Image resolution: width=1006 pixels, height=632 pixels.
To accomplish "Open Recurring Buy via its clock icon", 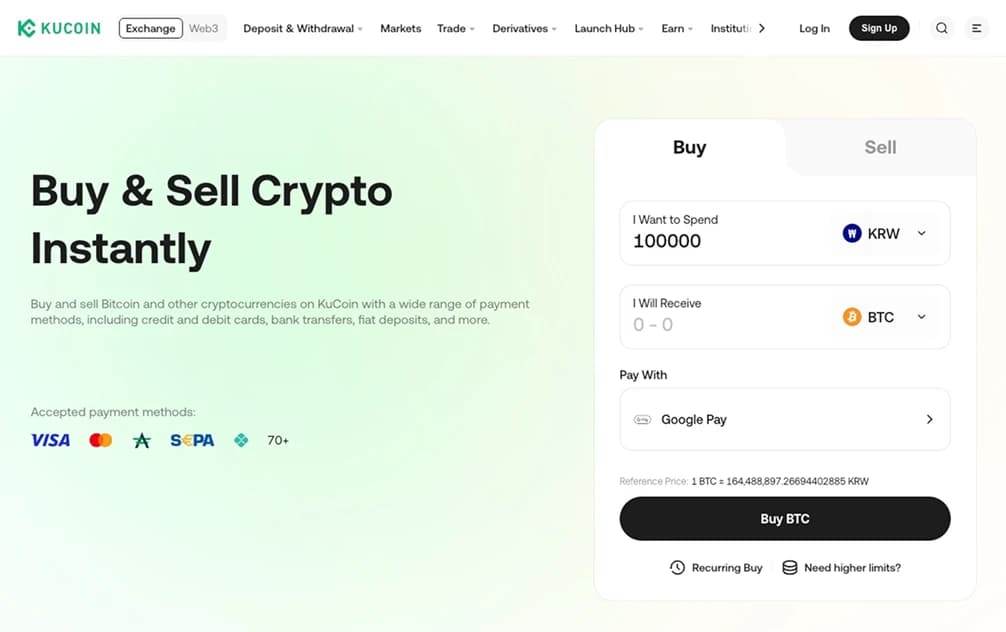I will (677, 567).
